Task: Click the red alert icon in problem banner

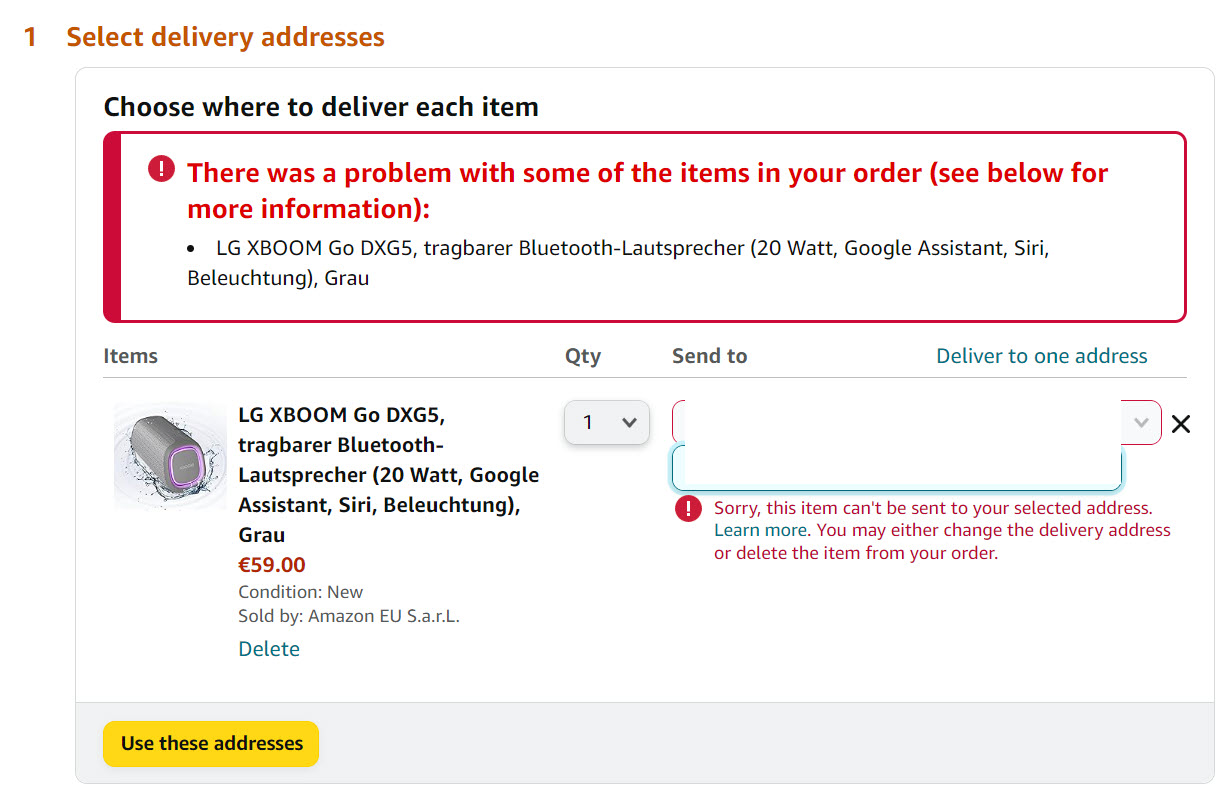Action: pos(161,169)
